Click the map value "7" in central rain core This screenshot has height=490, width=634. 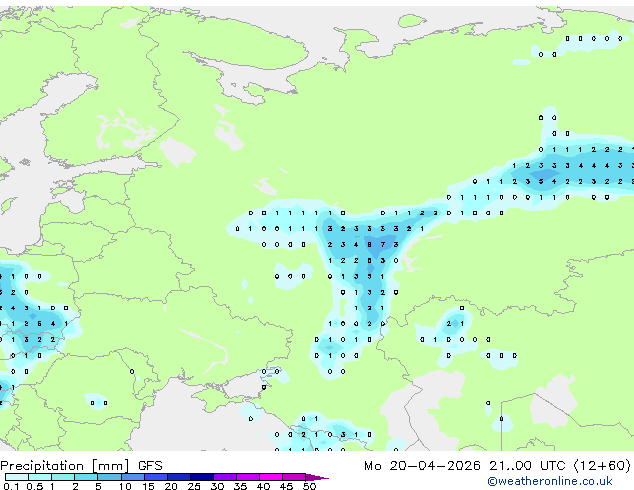383,245
